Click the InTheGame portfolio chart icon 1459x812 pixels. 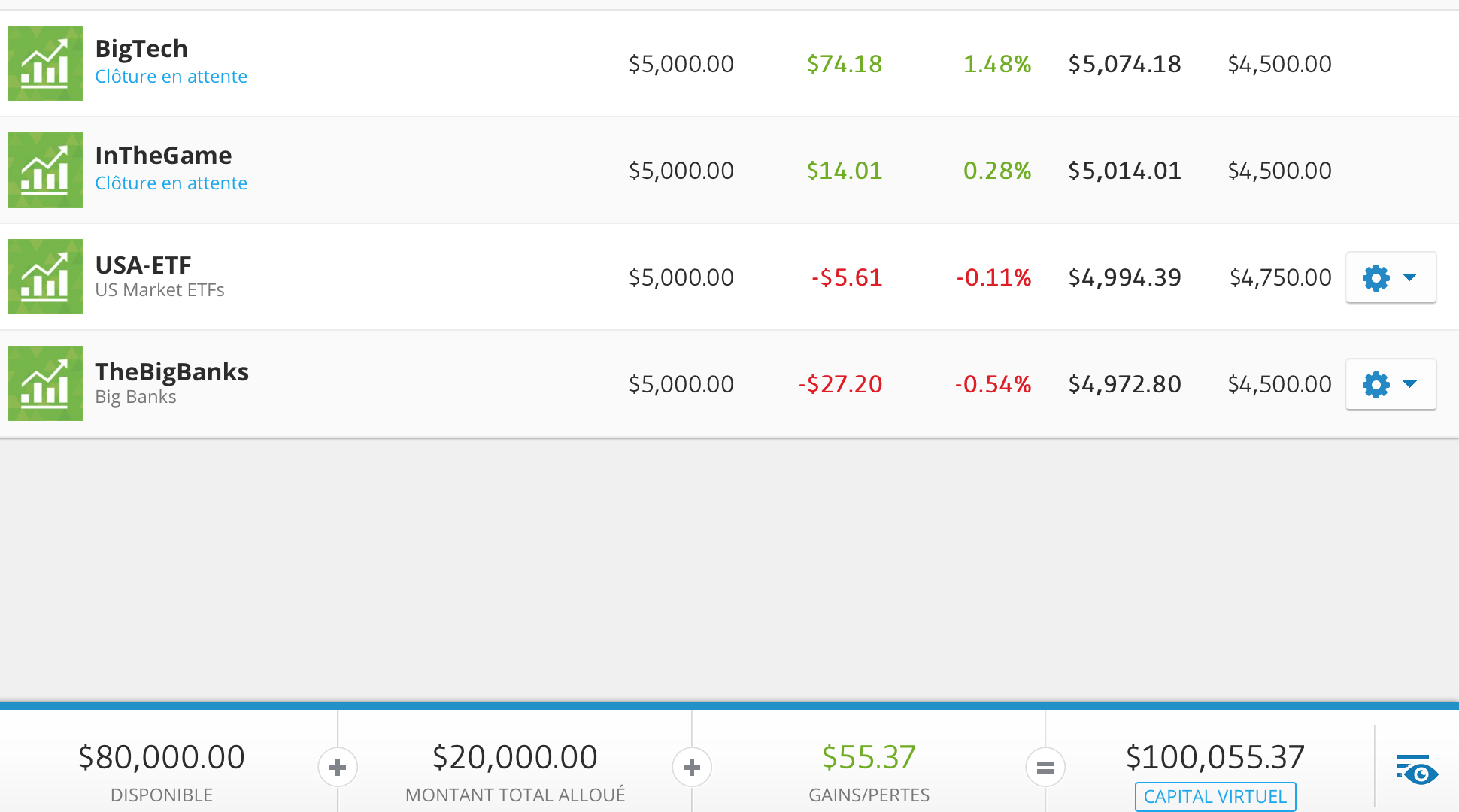pos(45,170)
